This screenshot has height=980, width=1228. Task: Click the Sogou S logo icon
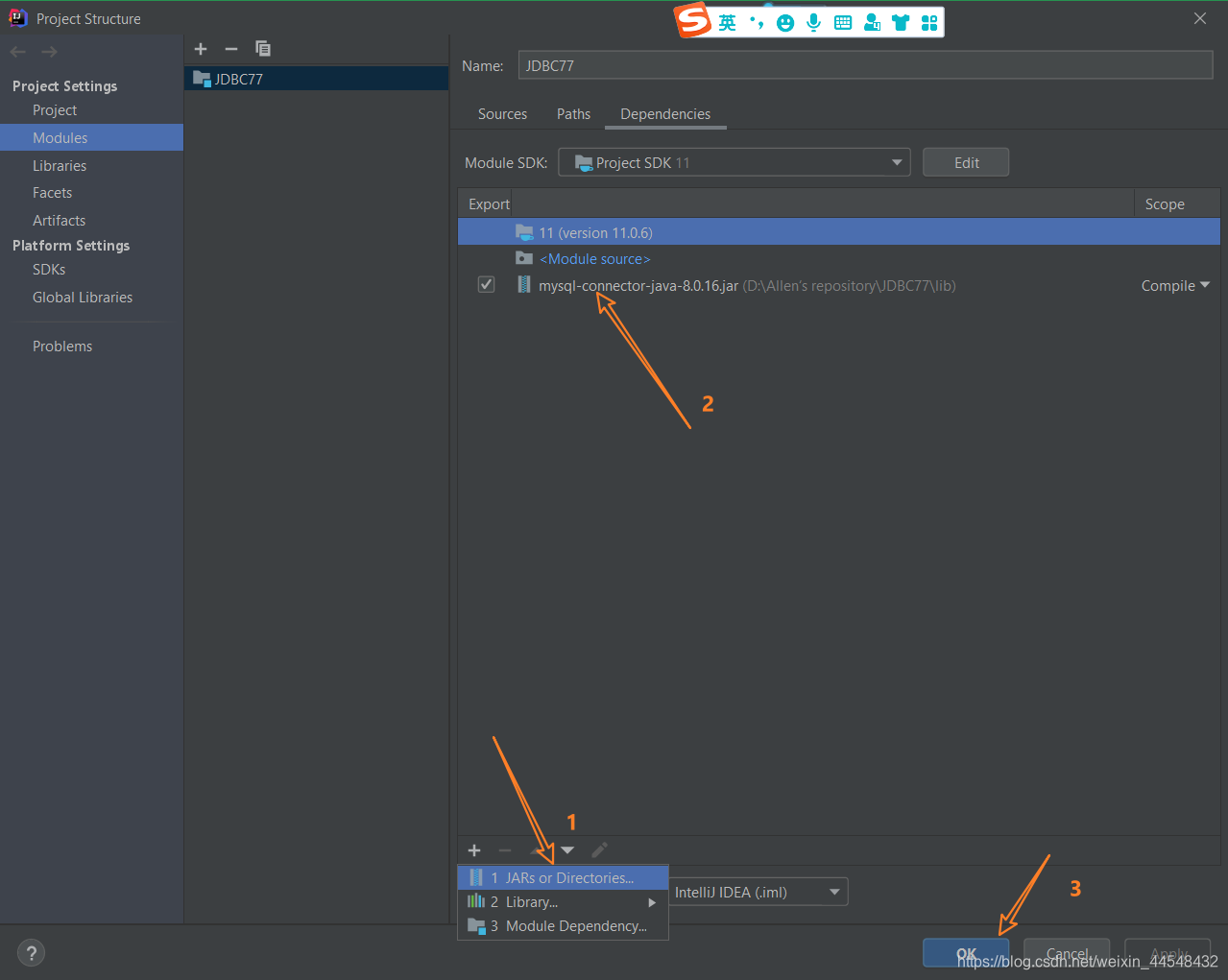coord(693,21)
